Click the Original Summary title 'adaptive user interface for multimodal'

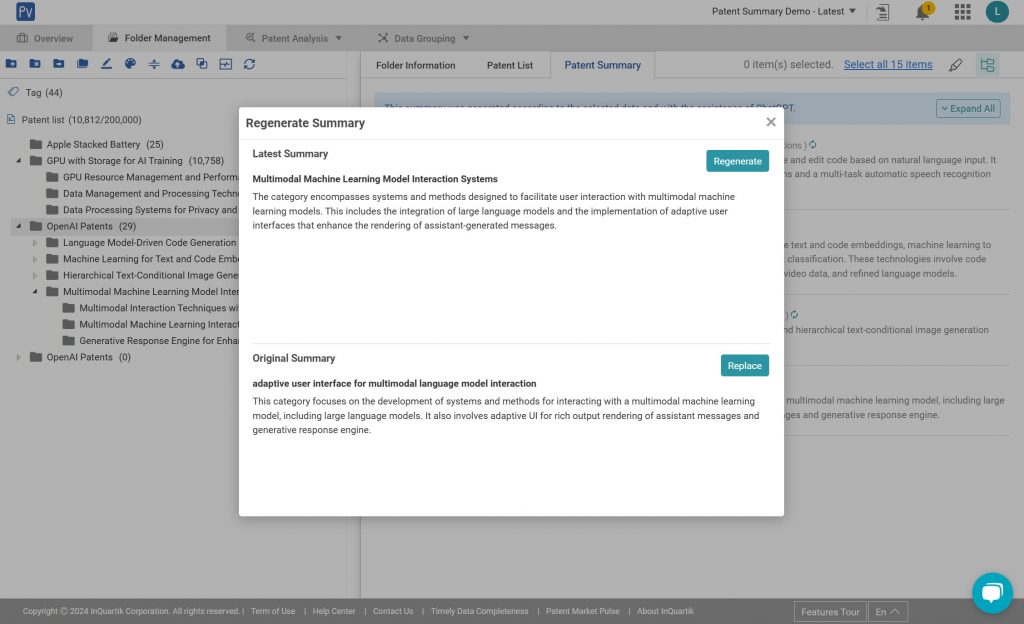click(394, 383)
